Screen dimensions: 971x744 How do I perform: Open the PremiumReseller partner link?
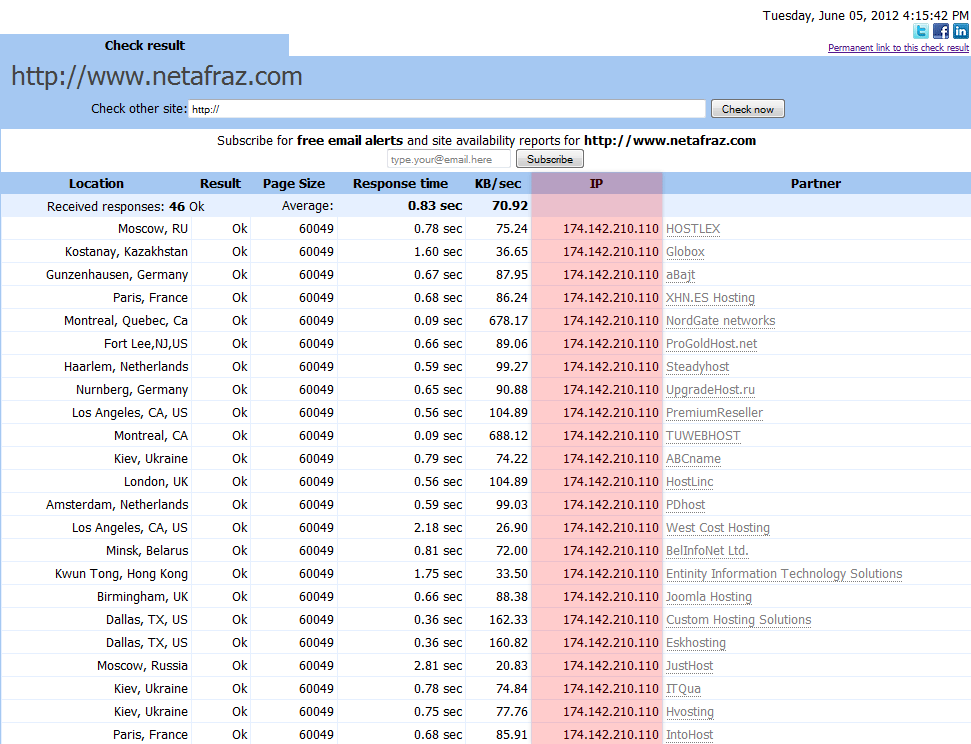pyautogui.click(x=714, y=413)
